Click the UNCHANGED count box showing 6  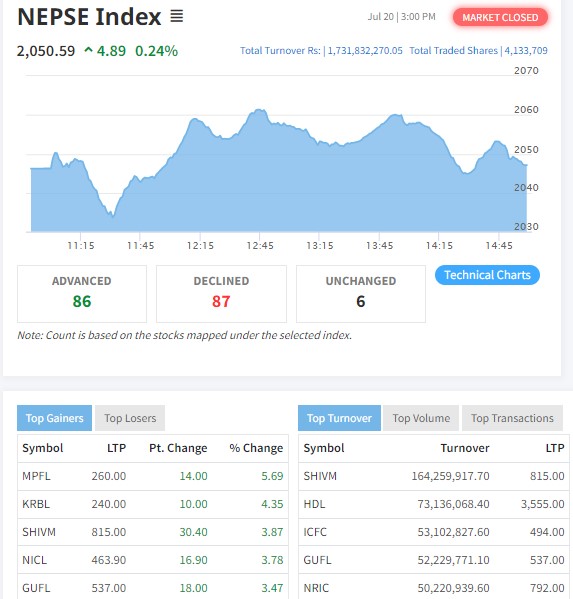(x=361, y=294)
